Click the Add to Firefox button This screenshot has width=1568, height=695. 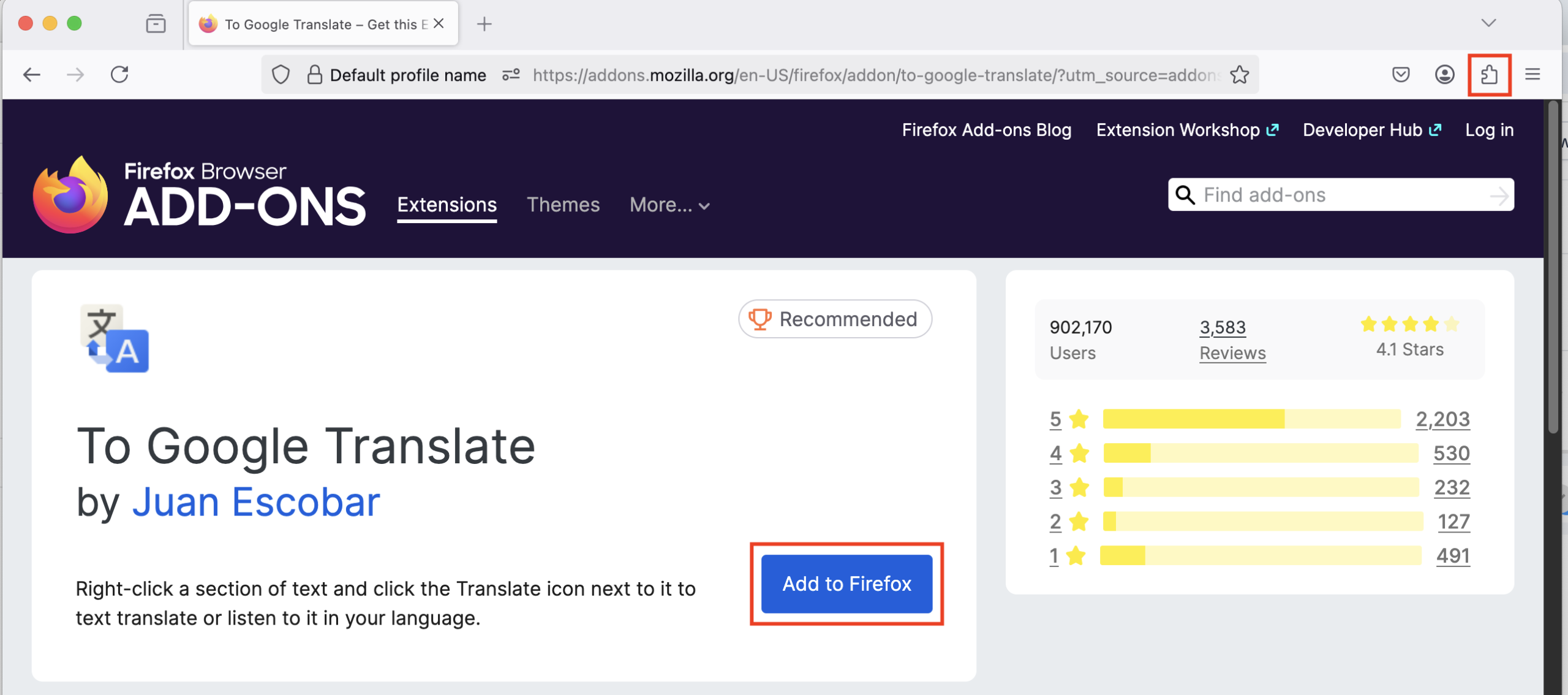846,583
